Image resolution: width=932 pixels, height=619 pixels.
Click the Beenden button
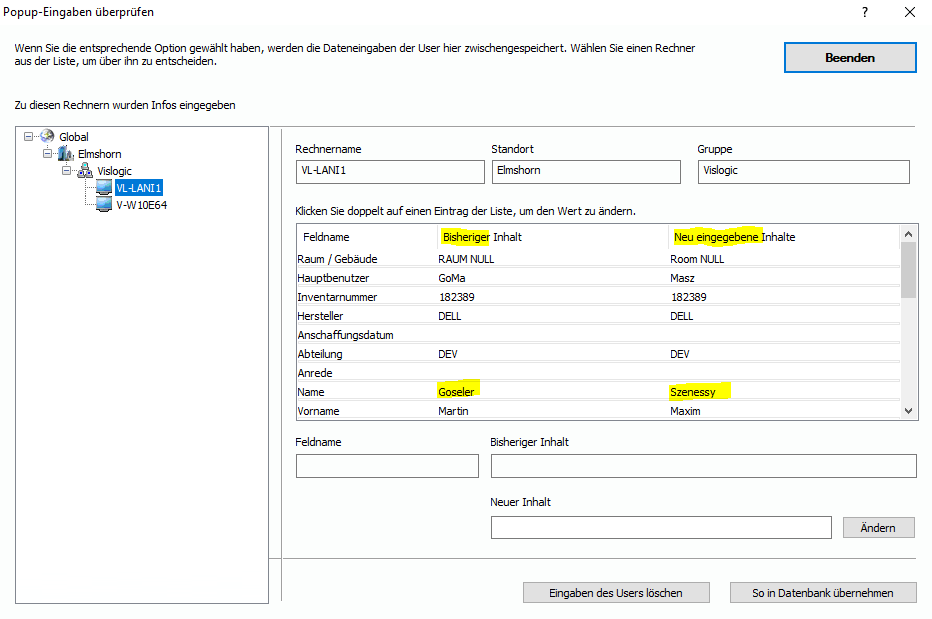click(850, 58)
